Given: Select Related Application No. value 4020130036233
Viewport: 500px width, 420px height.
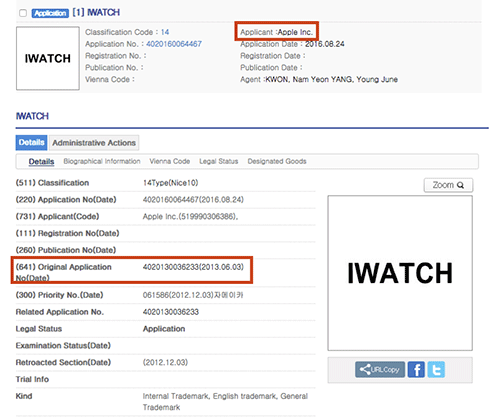Looking at the screenshot, I should click(x=171, y=312).
